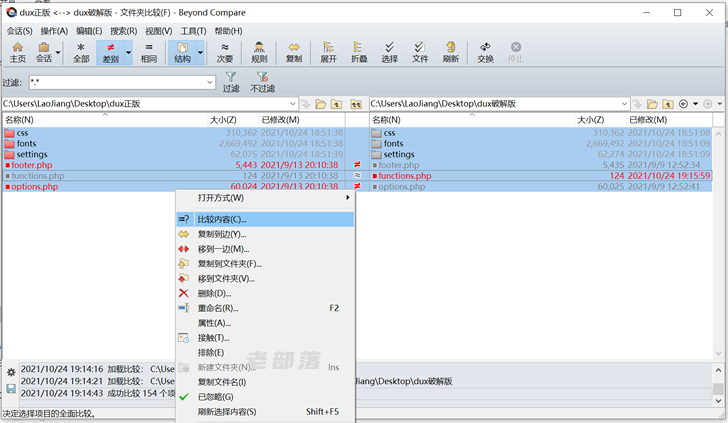Expand all folders with 展开
728x423 pixels.
328,52
